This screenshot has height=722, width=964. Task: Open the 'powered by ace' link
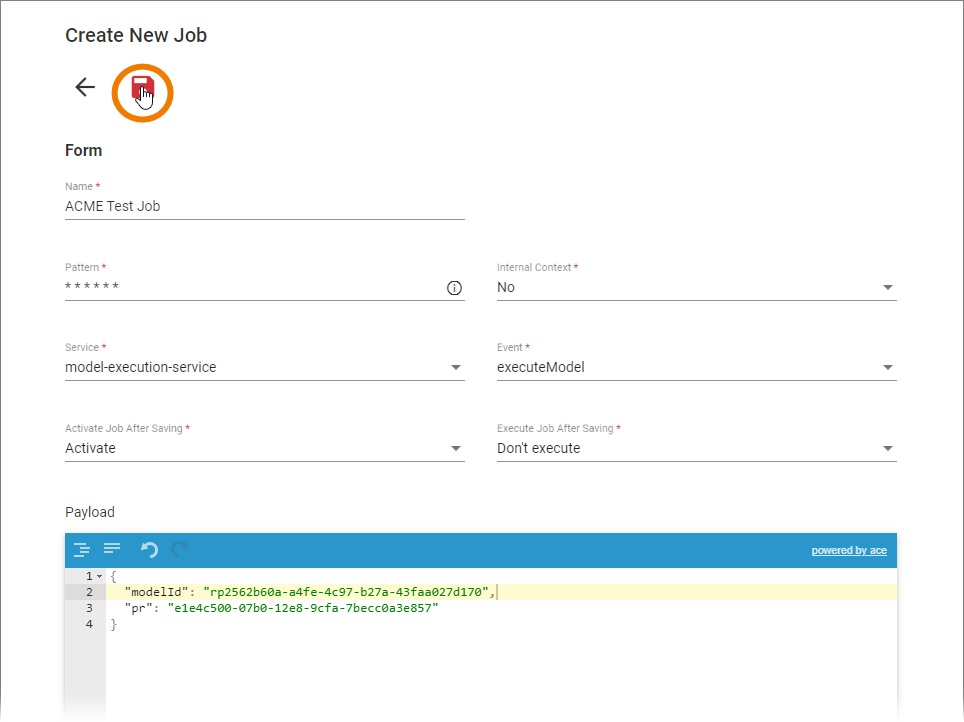848,550
